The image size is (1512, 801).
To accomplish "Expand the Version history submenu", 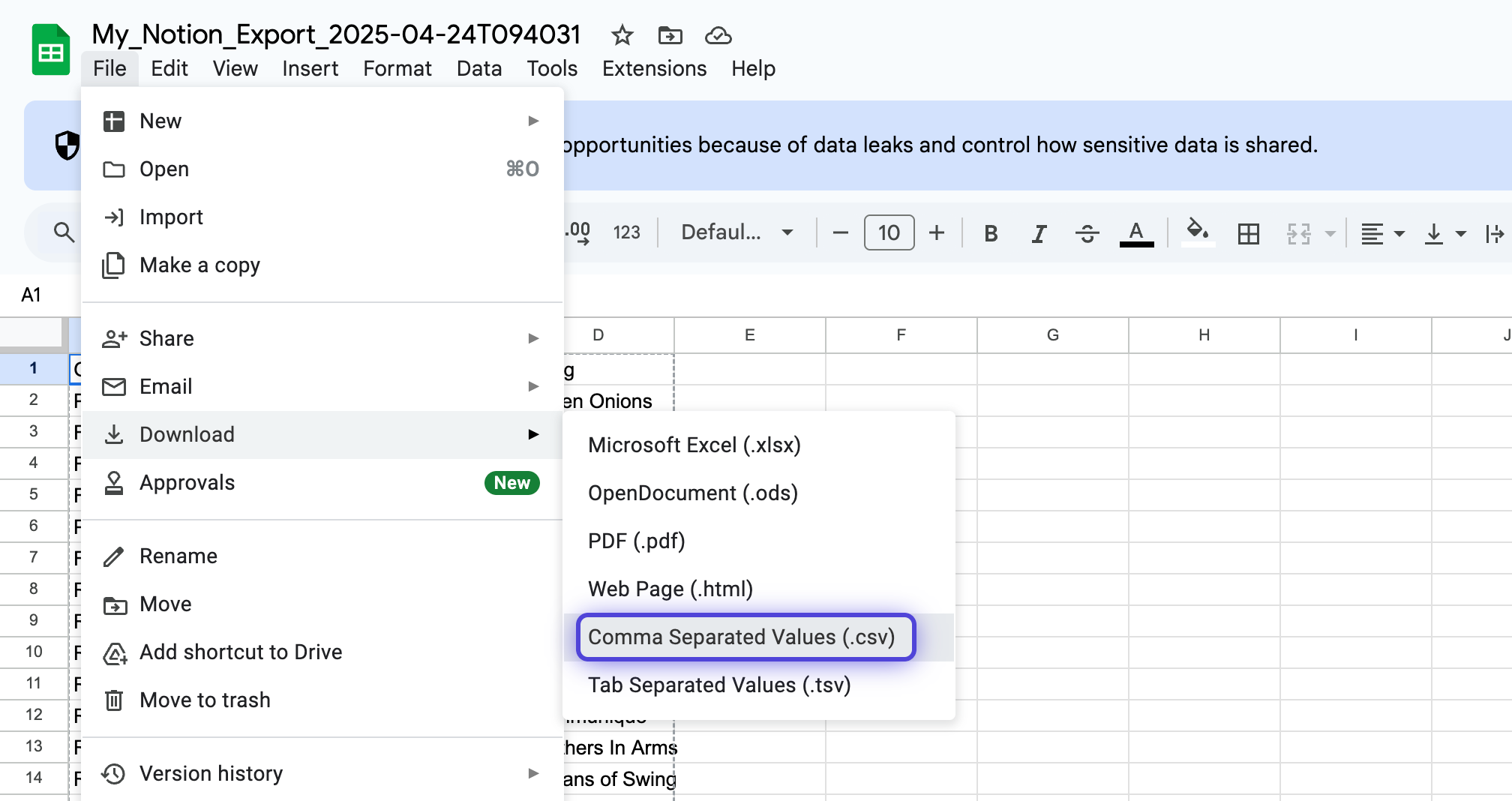I will click(x=322, y=773).
